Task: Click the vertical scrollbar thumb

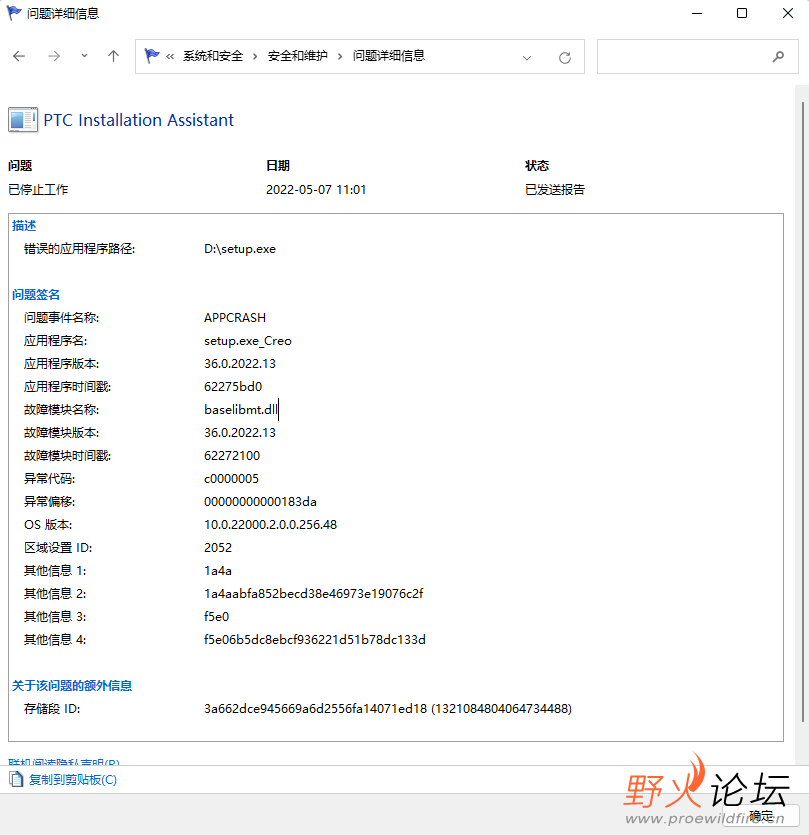Action: [803, 412]
